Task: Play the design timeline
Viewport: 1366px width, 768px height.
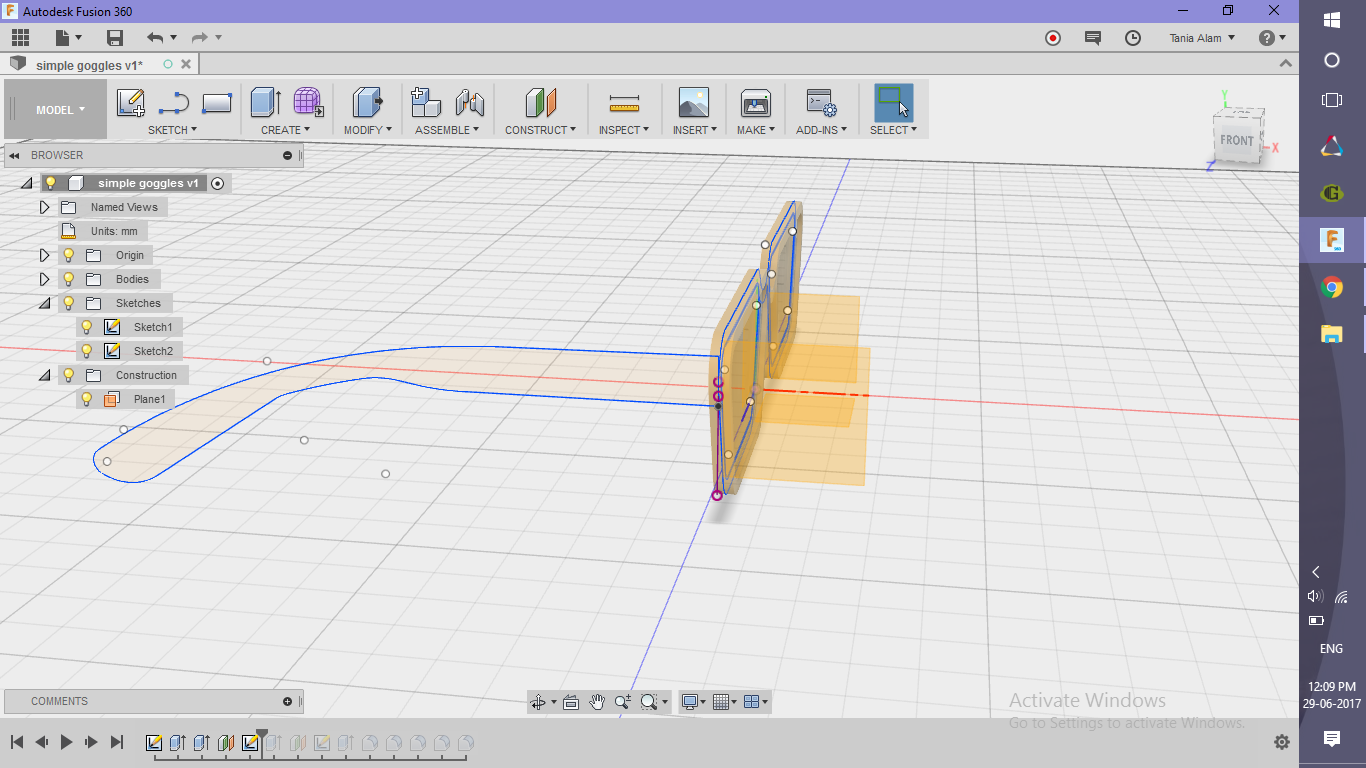Action: tap(66, 742)
